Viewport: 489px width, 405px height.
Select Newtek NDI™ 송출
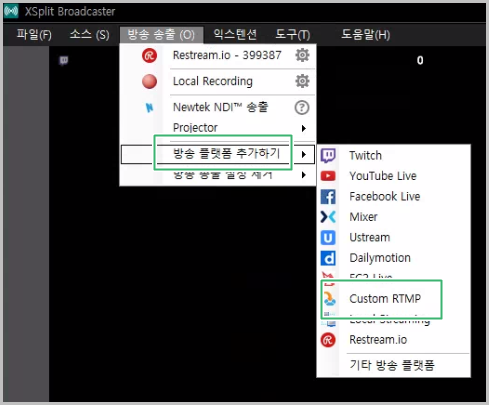tap(220, 107)
